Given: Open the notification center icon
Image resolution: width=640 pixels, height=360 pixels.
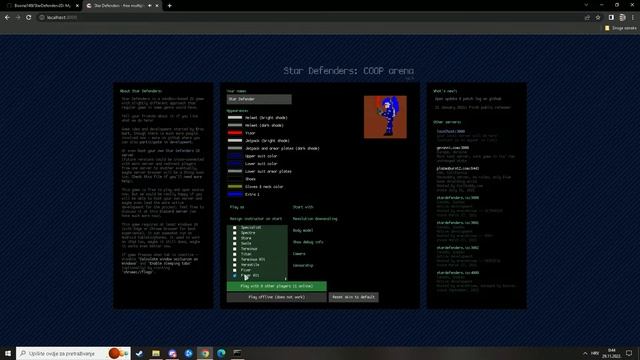Looking at the screenshot, I should click(629, 353).
